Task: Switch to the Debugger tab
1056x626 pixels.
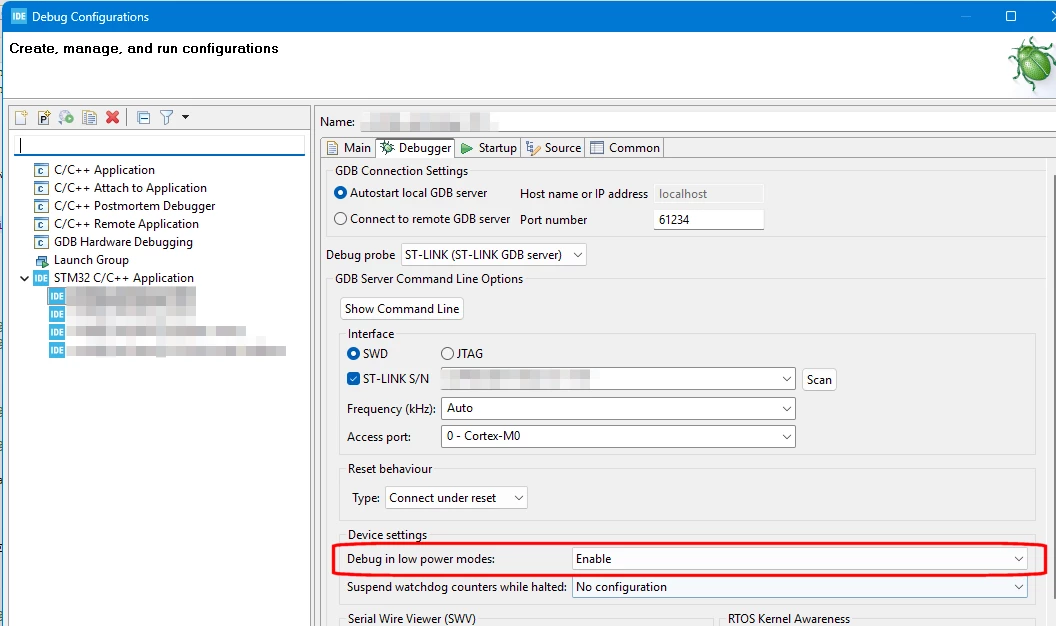Action: tap(416, 147)
